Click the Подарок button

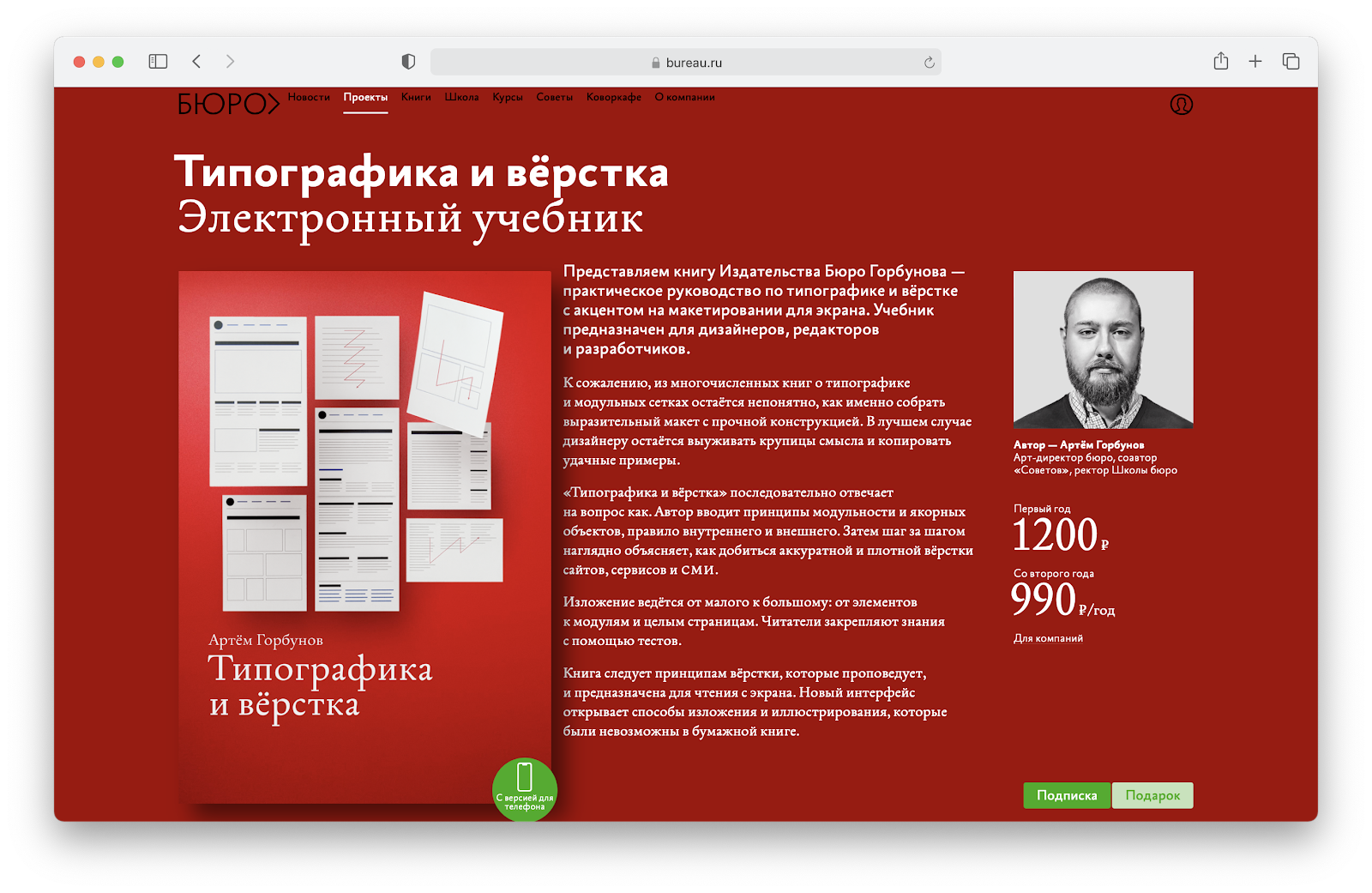(1152, 795)
